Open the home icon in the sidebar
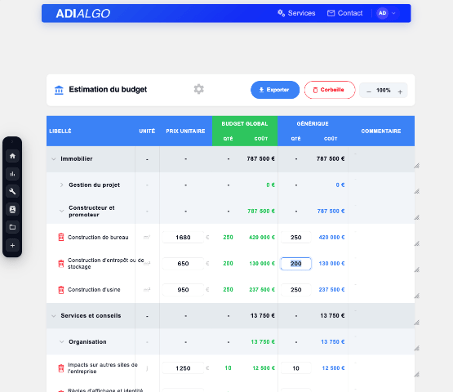The image size is (453, 392). pos(12,156)
